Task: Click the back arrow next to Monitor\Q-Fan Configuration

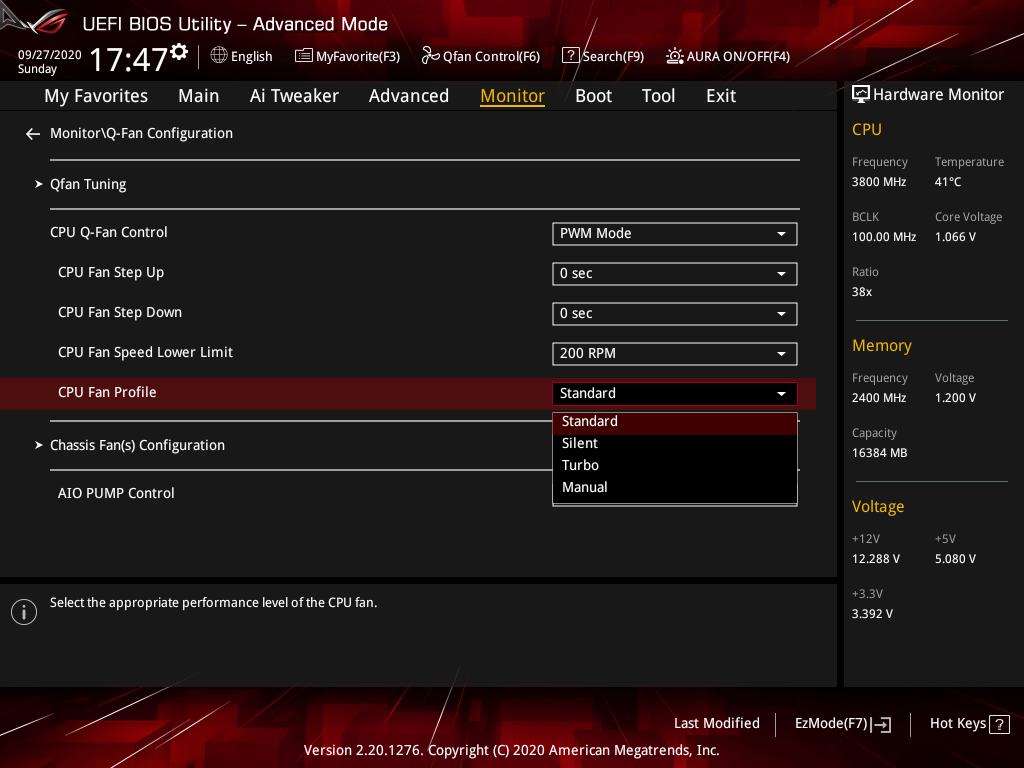Action: [x=33, y=134]
